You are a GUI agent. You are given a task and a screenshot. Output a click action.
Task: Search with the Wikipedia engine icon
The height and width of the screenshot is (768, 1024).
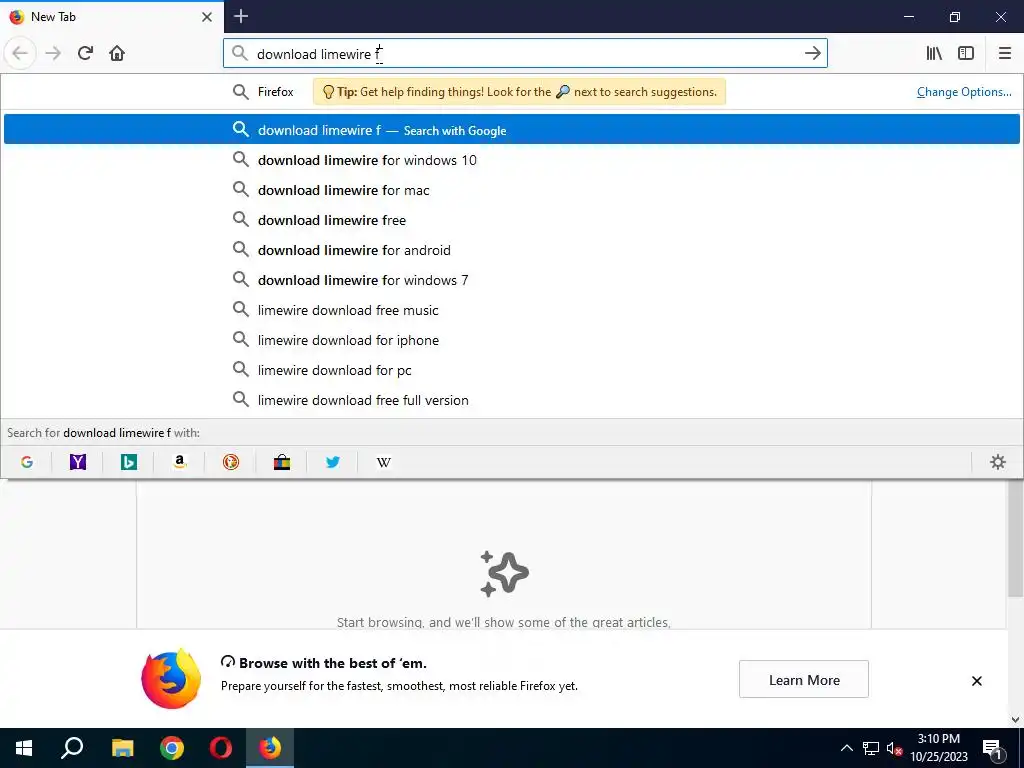[x=383, y=462]
